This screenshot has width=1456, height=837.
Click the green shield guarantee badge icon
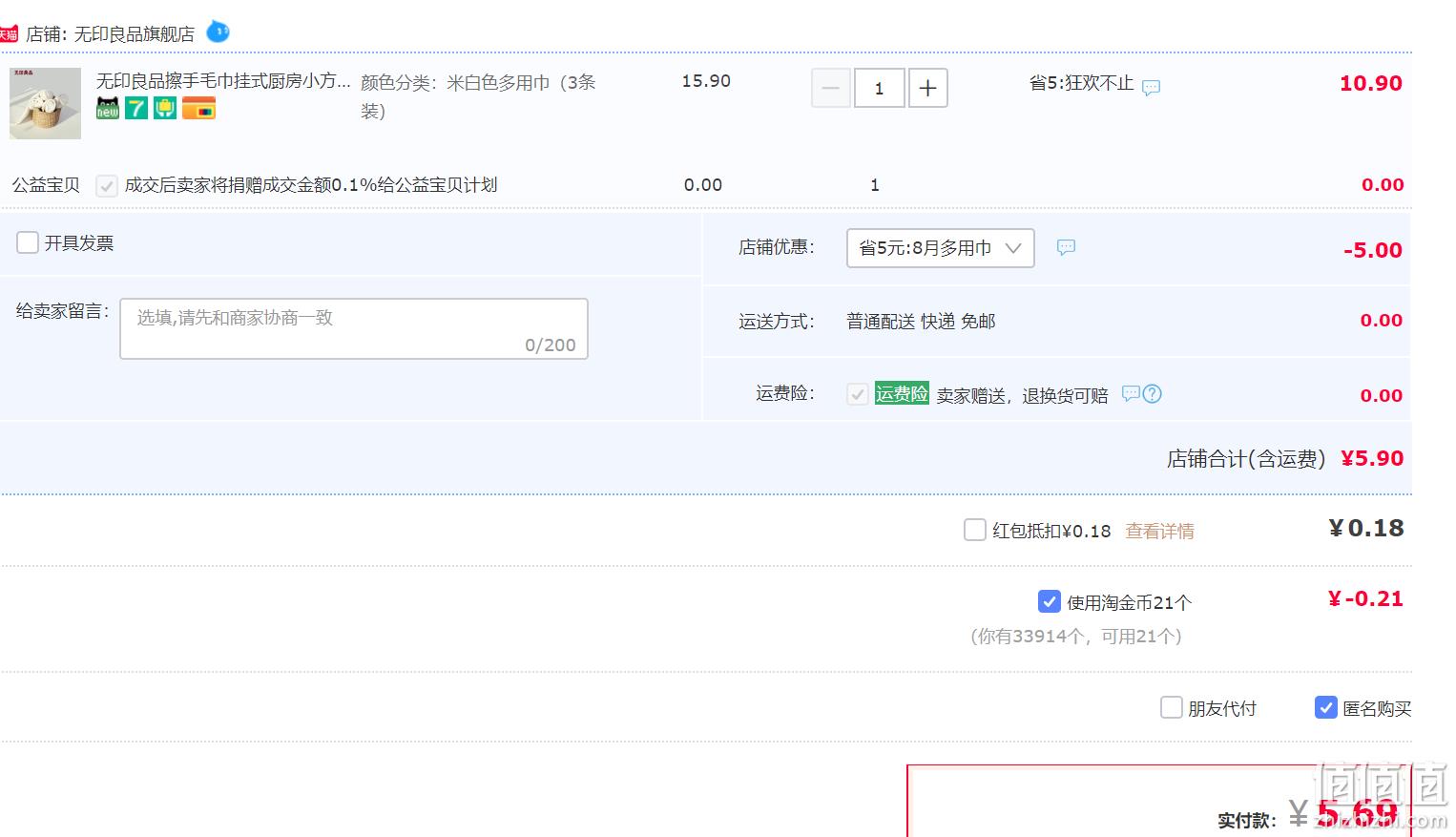[x=165, y=109]
